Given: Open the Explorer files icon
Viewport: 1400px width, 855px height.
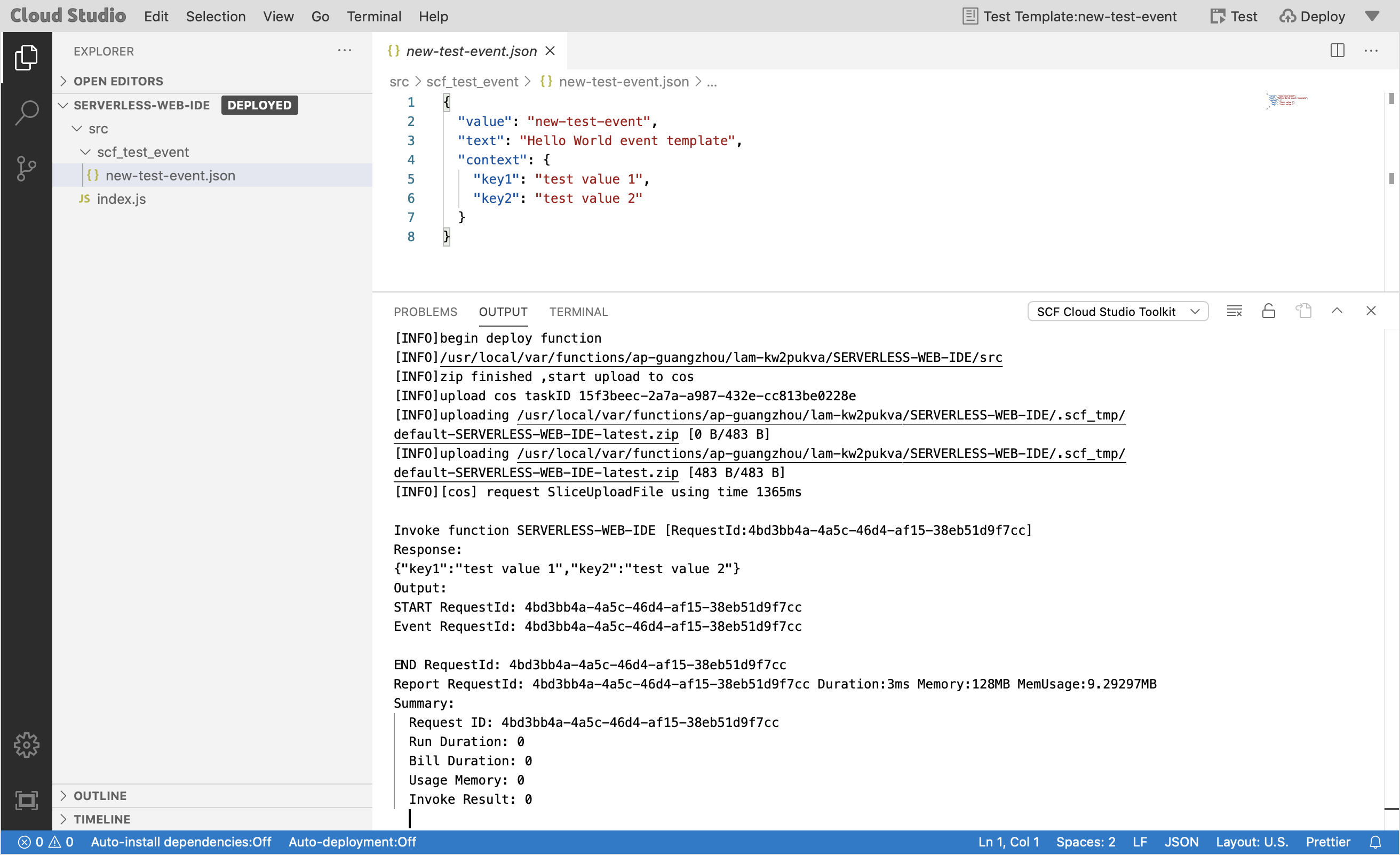Looking at the screenshot, I should pyautogui.click(x=26, y=58).
